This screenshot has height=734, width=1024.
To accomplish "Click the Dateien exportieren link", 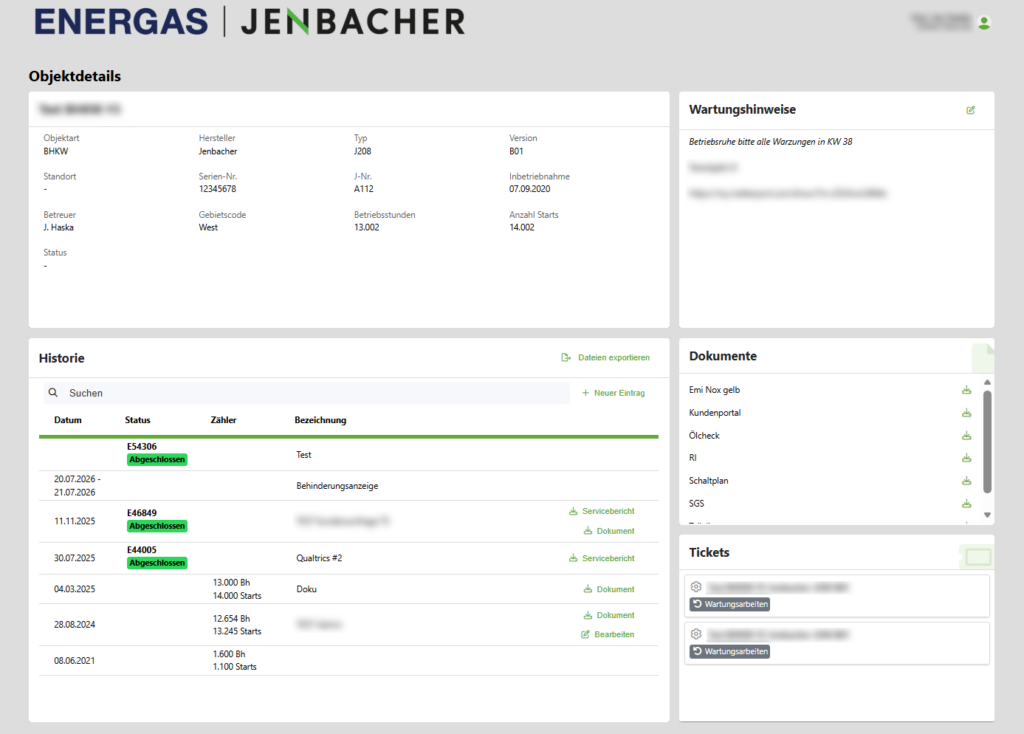I will coord(605,357).
